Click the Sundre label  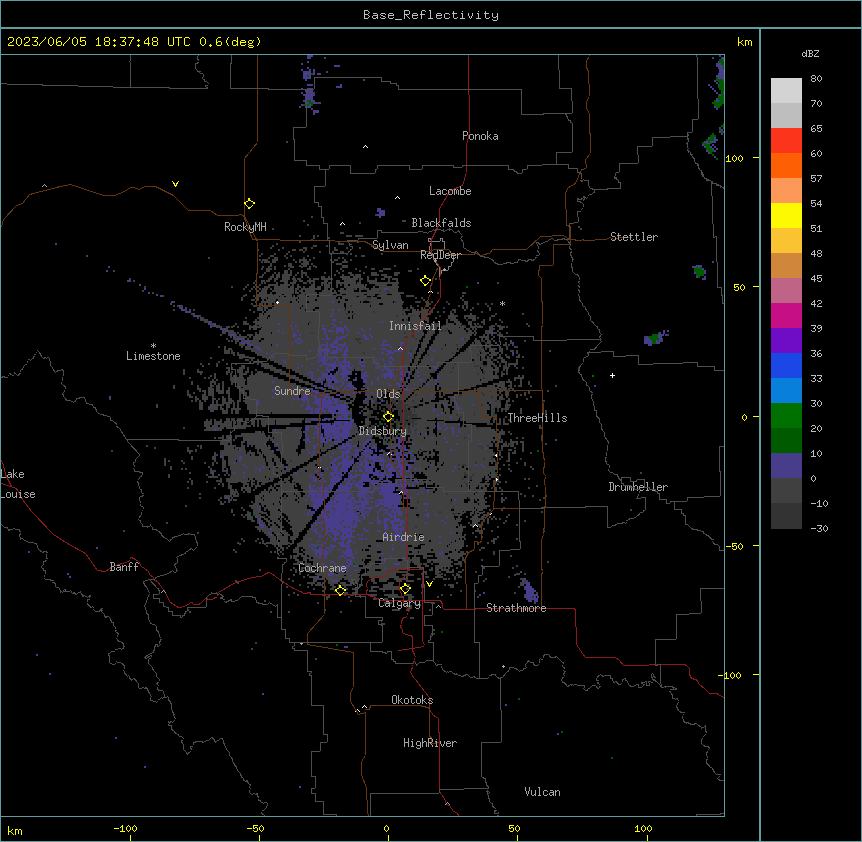tap(292, 391)
